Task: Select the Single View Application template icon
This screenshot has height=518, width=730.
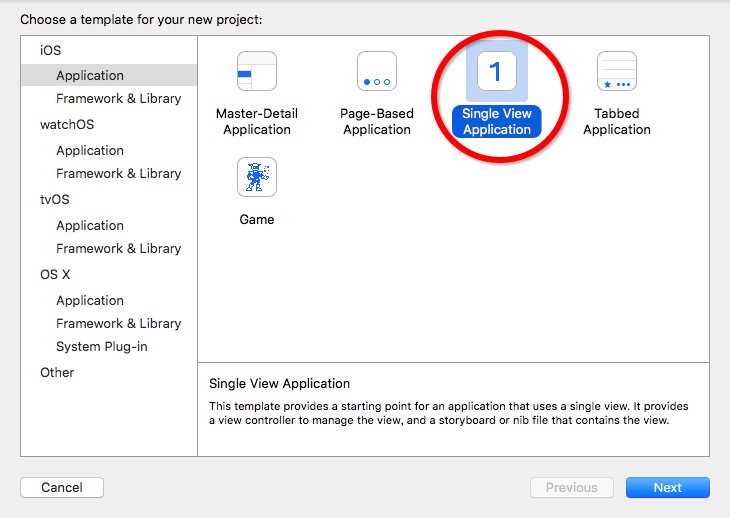Action: tap(497, 71)
